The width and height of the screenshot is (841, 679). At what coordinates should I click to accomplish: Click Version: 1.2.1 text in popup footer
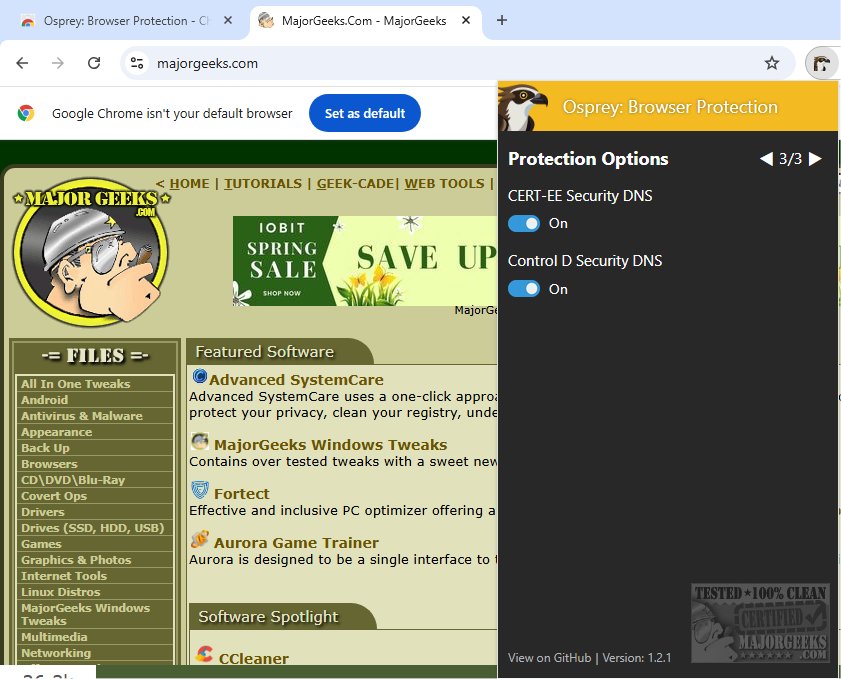[x=637, y=658]
